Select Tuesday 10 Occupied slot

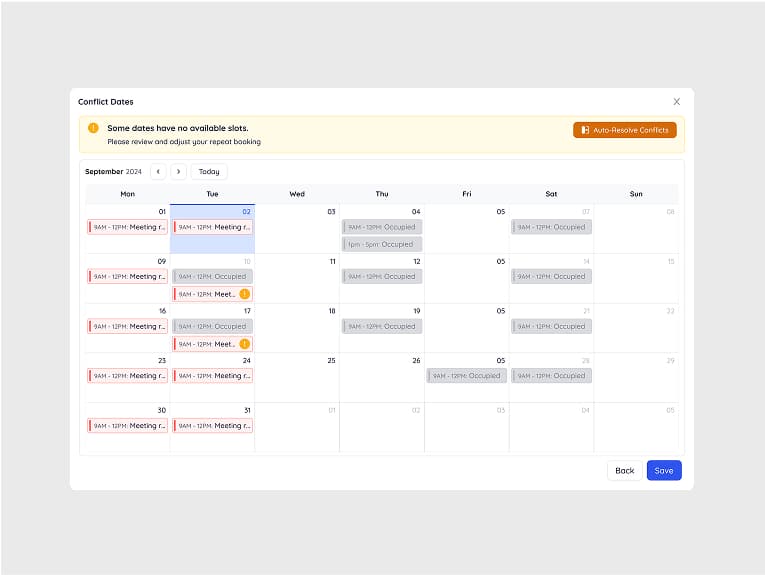(212, 277)
